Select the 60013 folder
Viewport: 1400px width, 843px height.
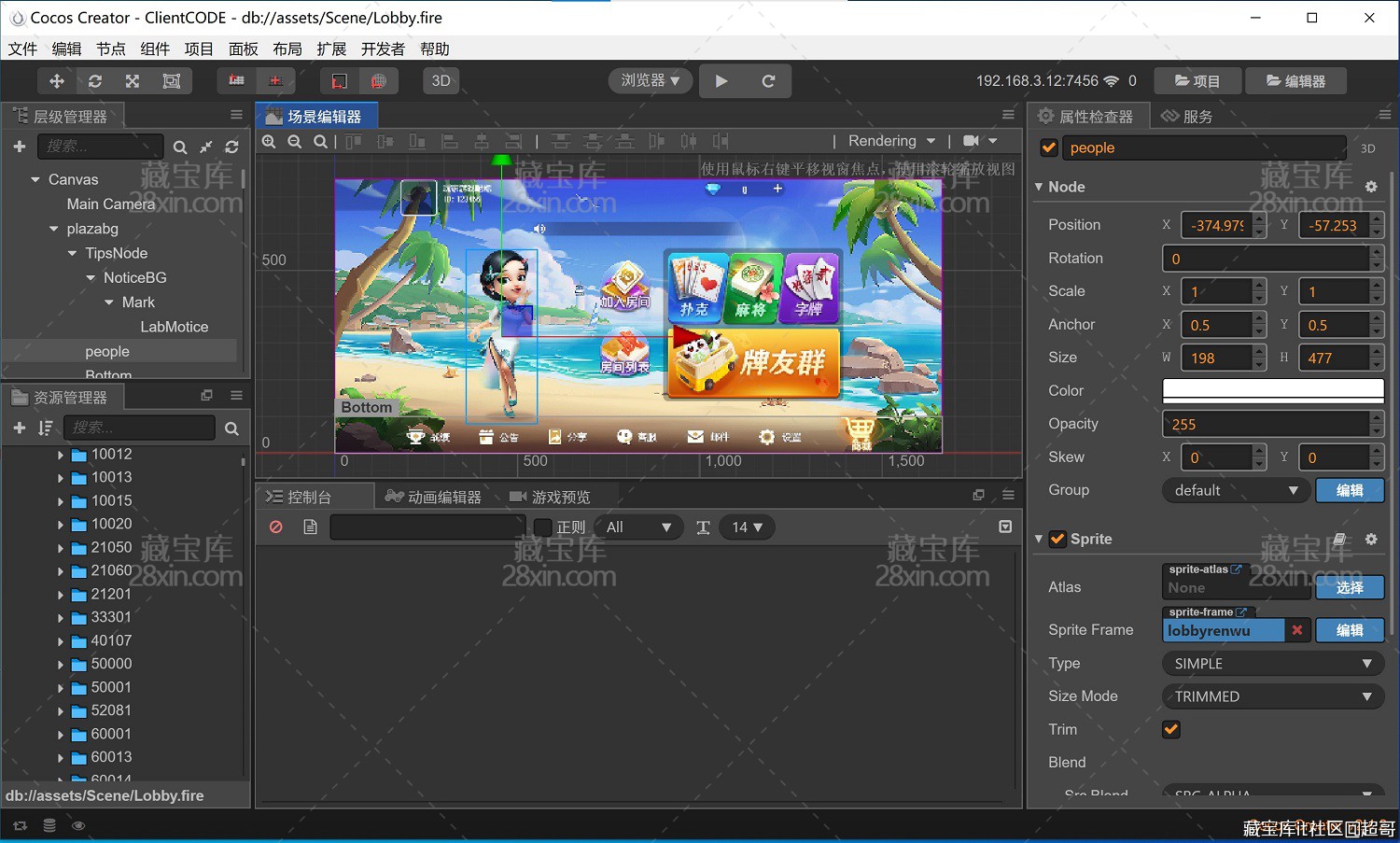pos(111,757)
